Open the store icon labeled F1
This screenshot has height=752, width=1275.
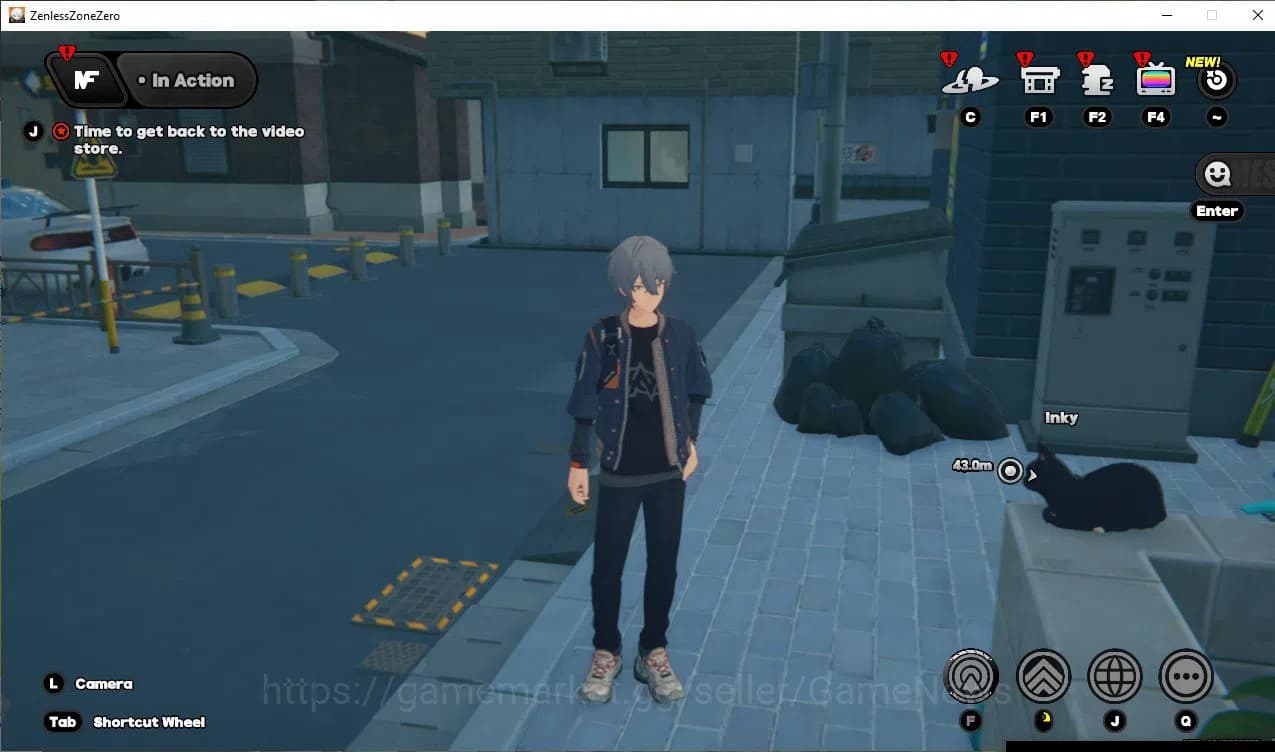tap(1038, 79)
